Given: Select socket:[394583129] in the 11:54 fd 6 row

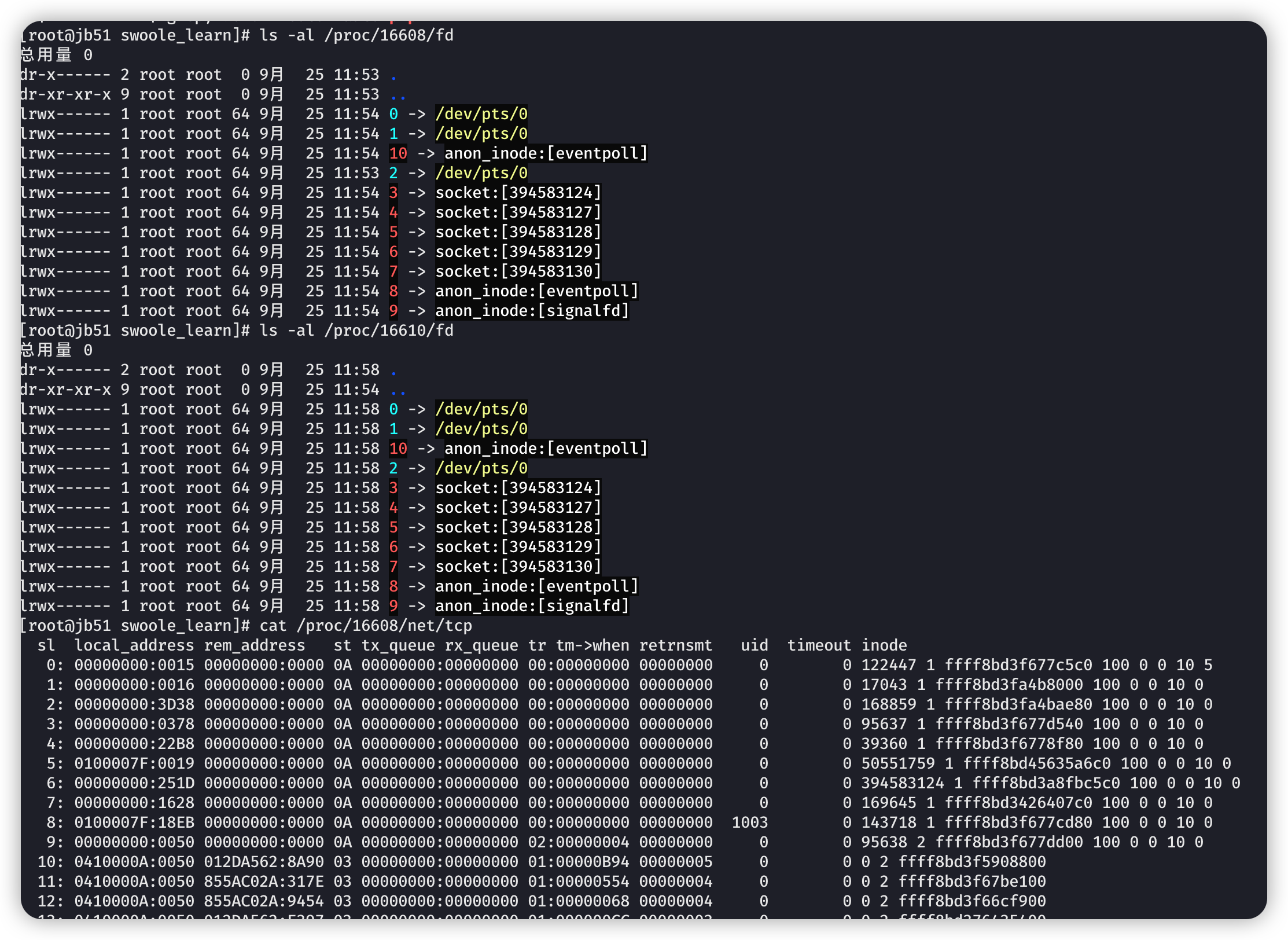Looking at the screenshot, I should click(x=518, y=252).
